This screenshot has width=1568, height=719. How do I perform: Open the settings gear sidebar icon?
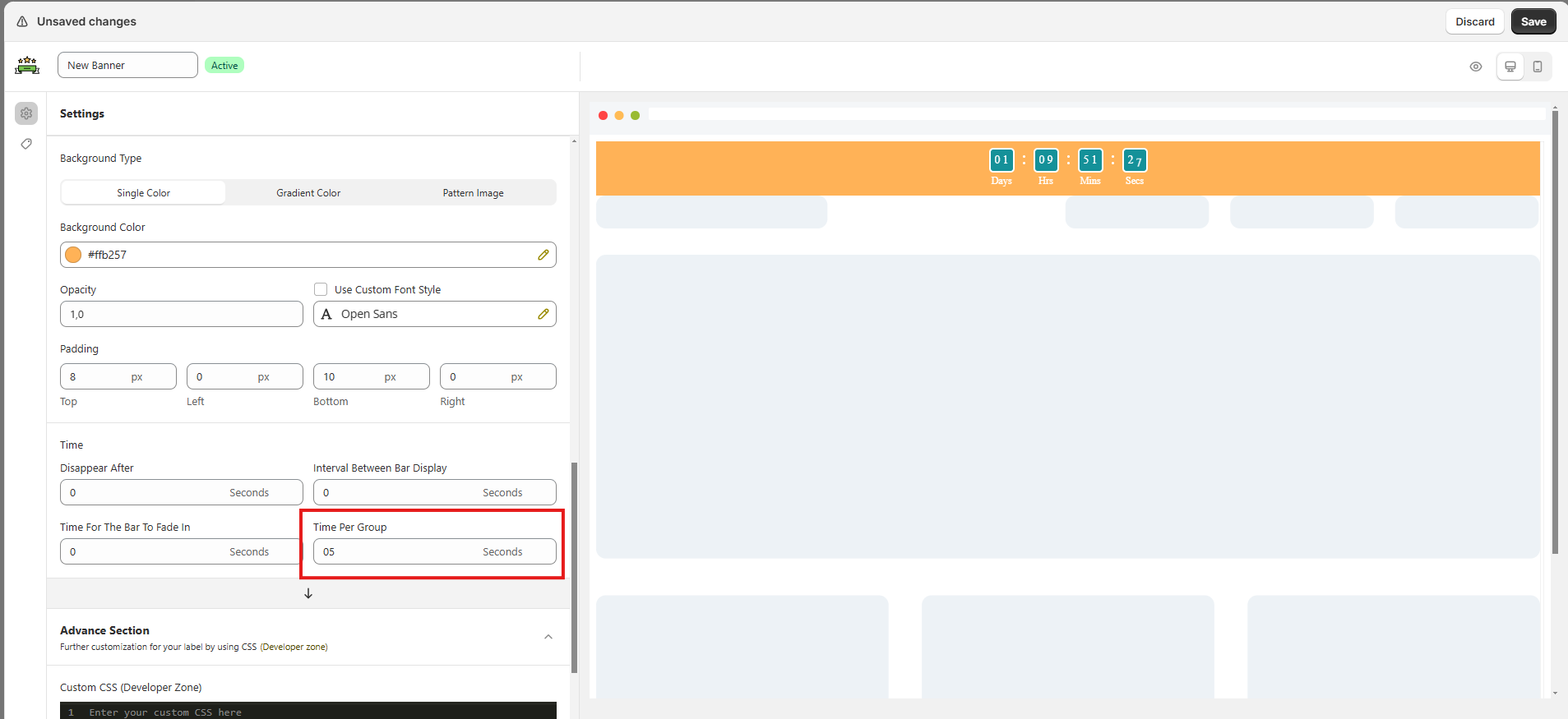[26, 113]
